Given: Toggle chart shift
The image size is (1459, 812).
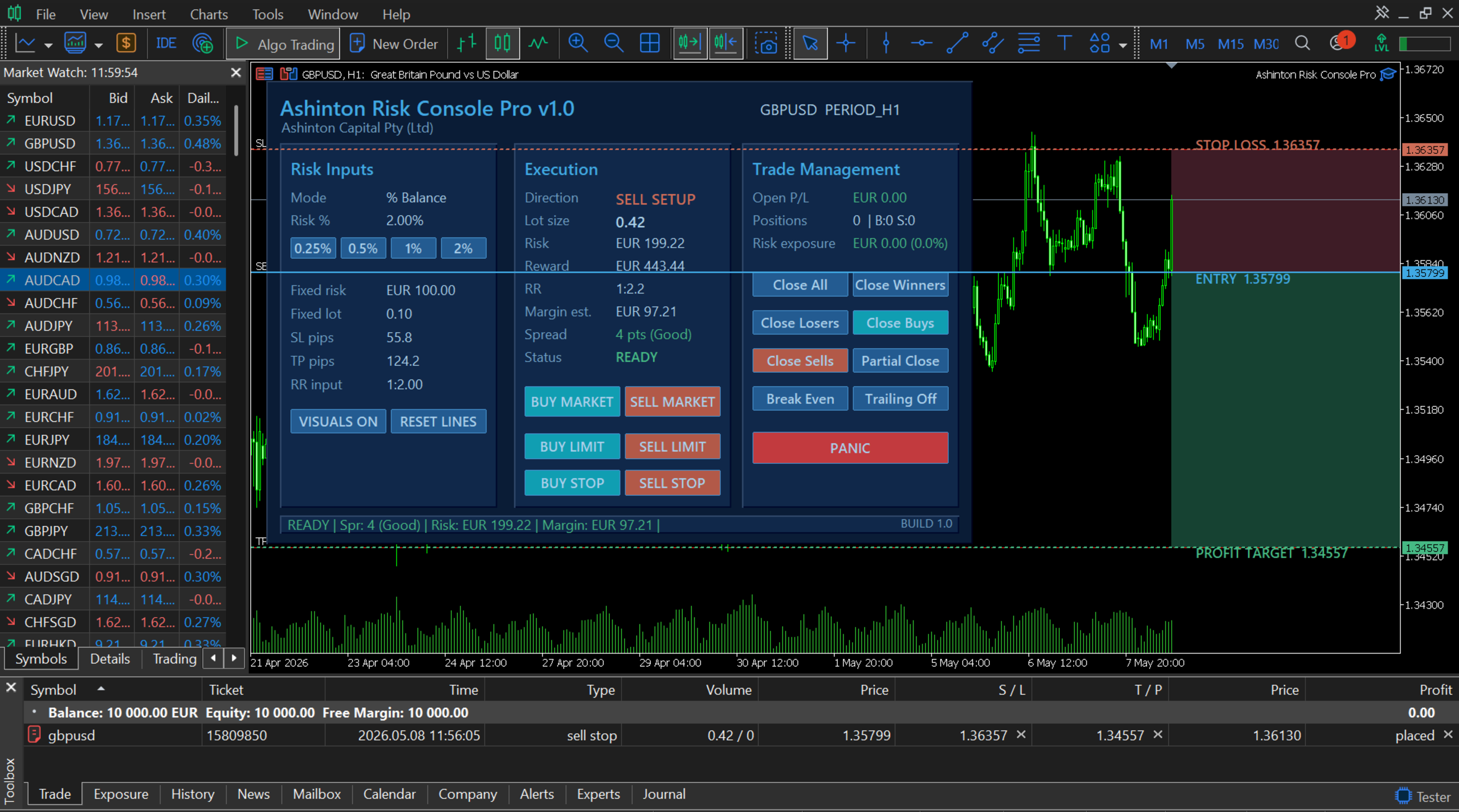Looking at the screenshot, I should pyautogui.click(x=726, y=43).
